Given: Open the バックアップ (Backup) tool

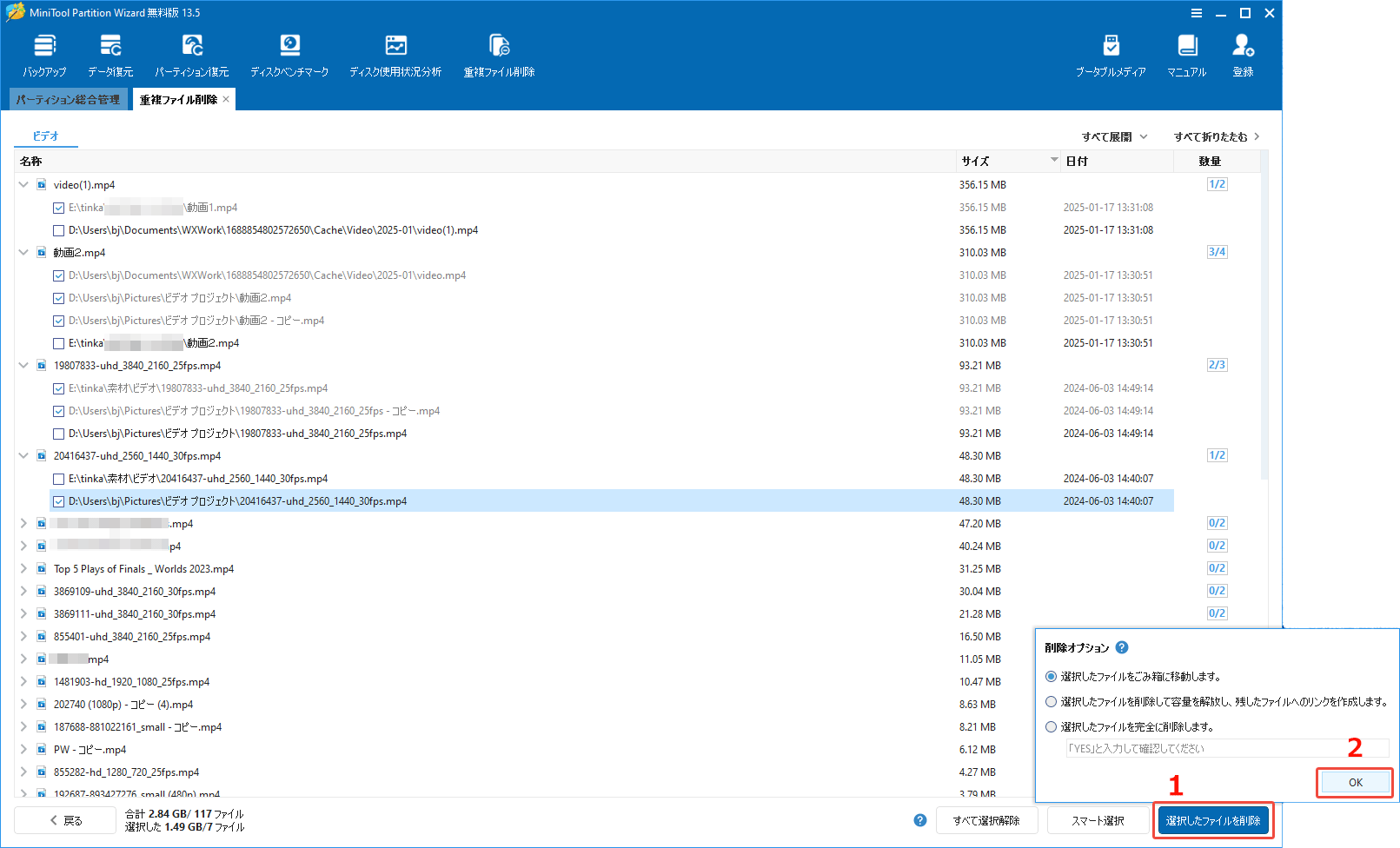Looking at the screenshot, I should (43, 54).
